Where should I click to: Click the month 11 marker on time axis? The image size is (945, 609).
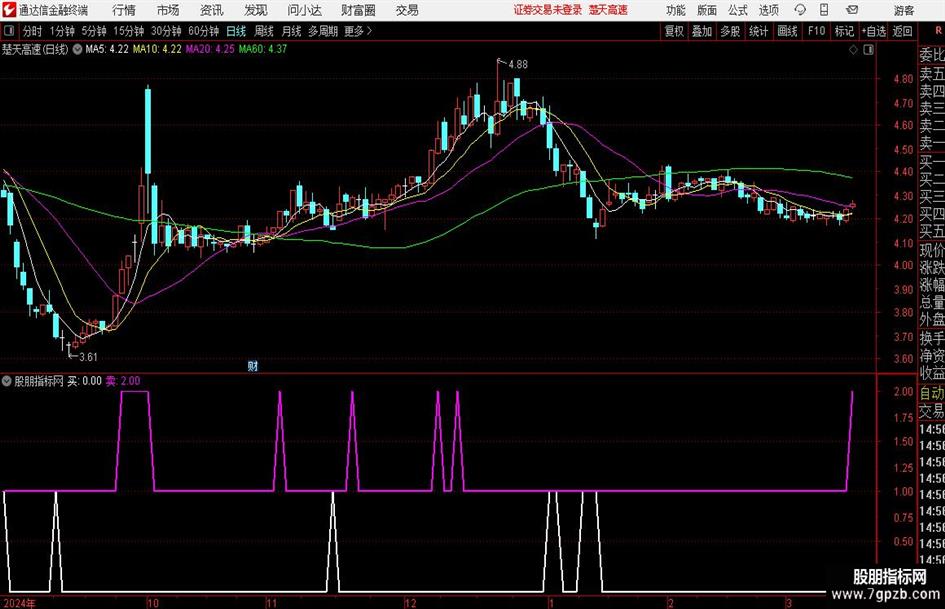[271, 603]
